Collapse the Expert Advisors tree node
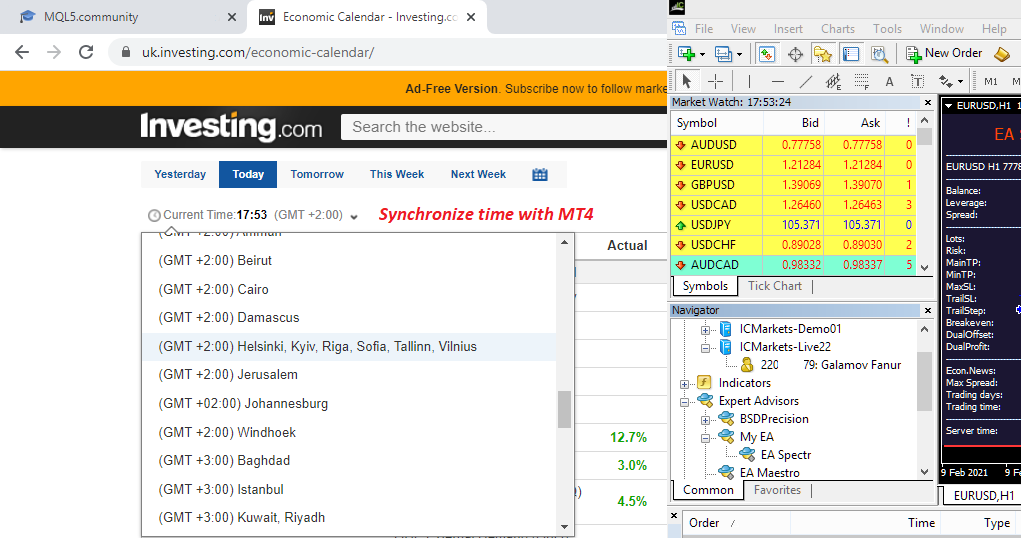Image resolution: width=1021 pixels, height=538 pixels. (x=684, y=403)
